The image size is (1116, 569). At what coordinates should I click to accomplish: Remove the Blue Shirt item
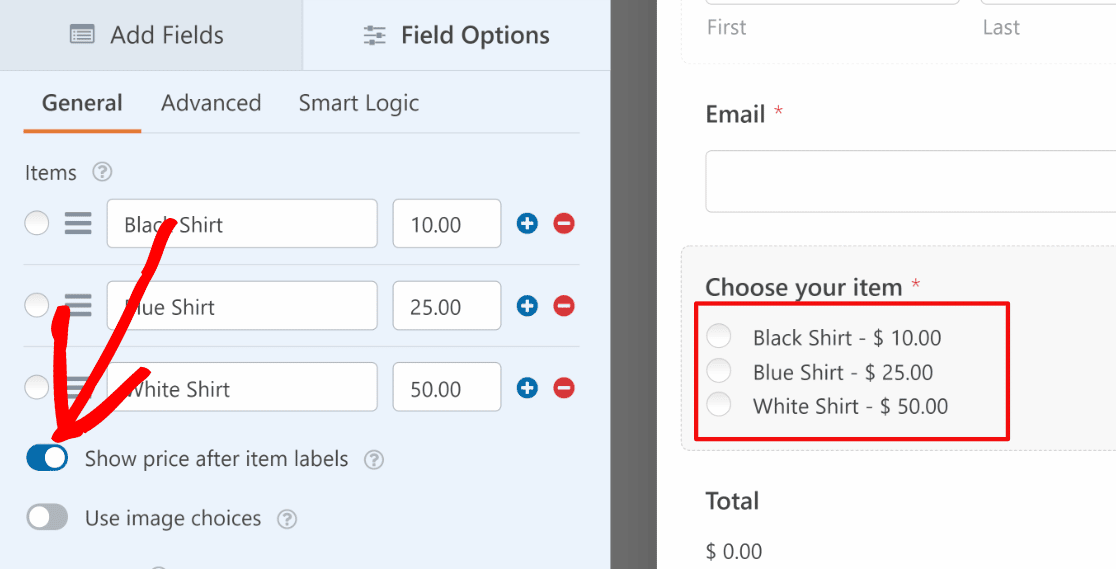tap(564, 306)
